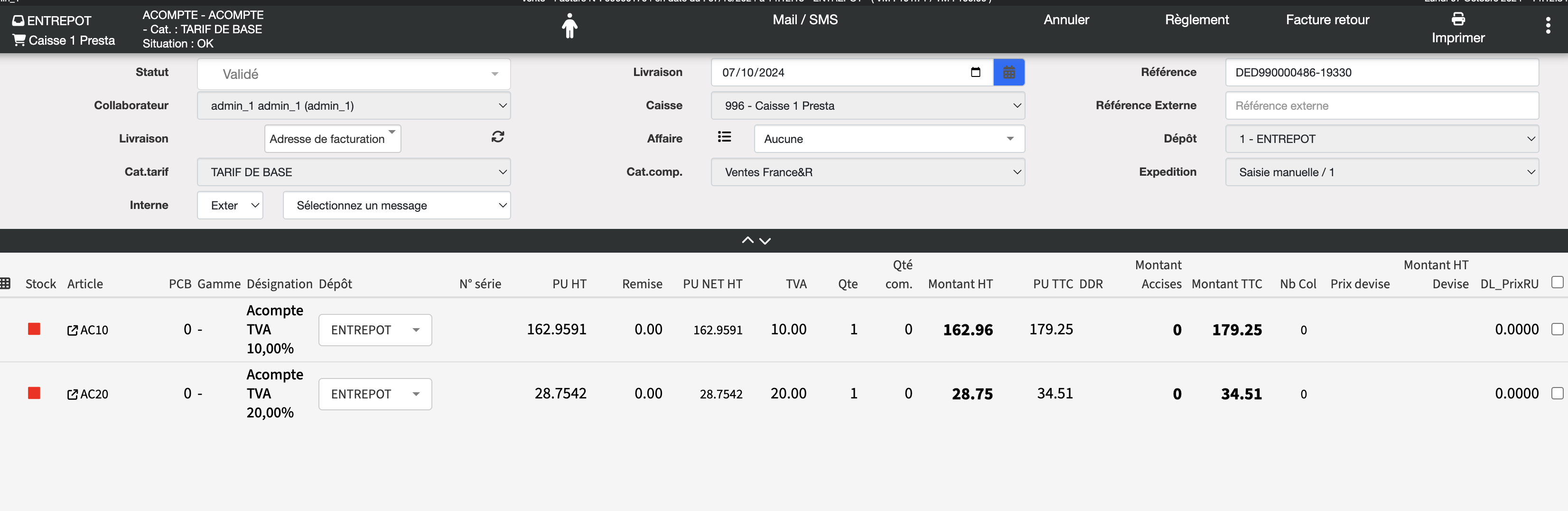1568x511 pixels.
Task: Open the Collaborateur dropdown
Action: [x=353, y=106]
